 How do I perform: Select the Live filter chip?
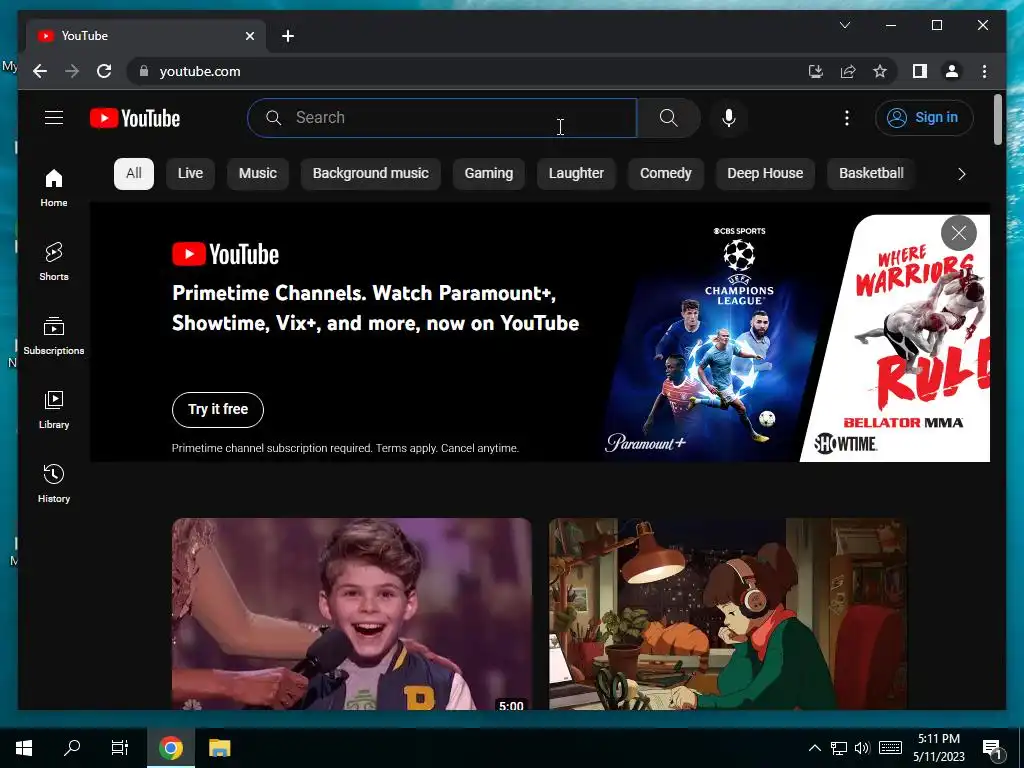point(190,173)
